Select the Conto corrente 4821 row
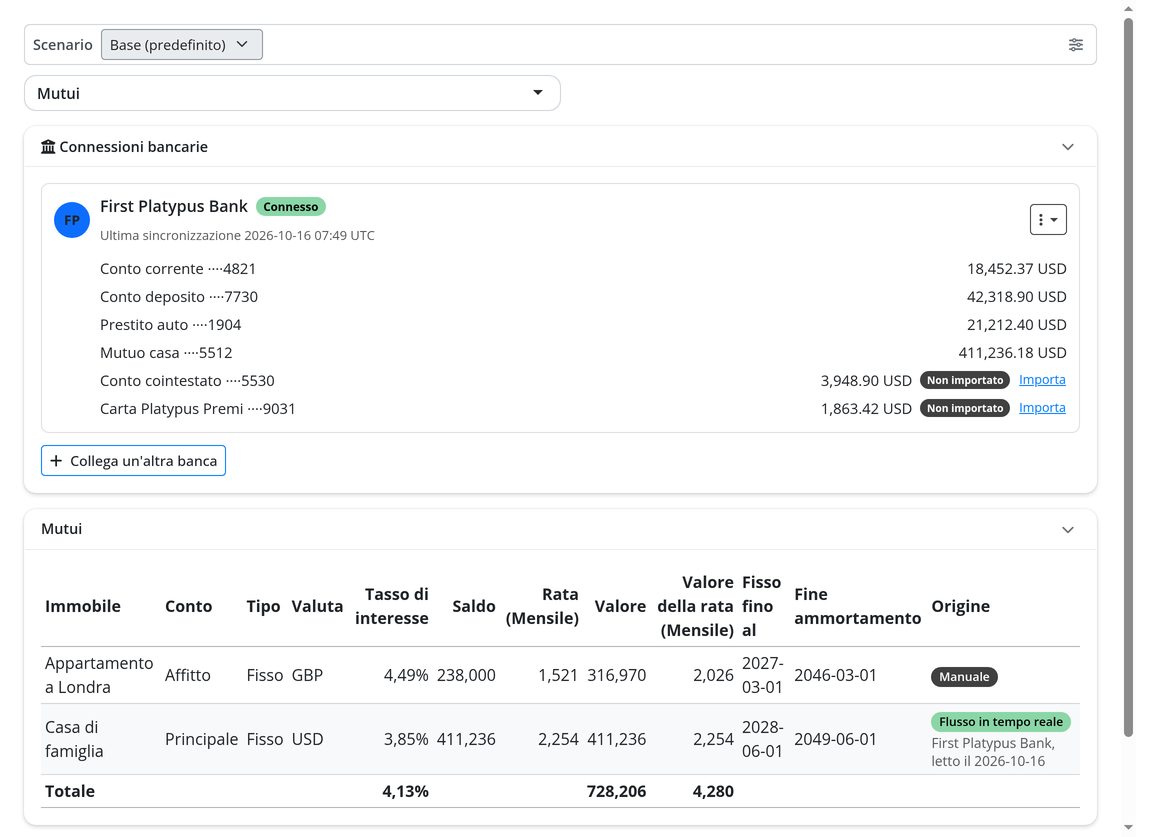 click(583, 269)
